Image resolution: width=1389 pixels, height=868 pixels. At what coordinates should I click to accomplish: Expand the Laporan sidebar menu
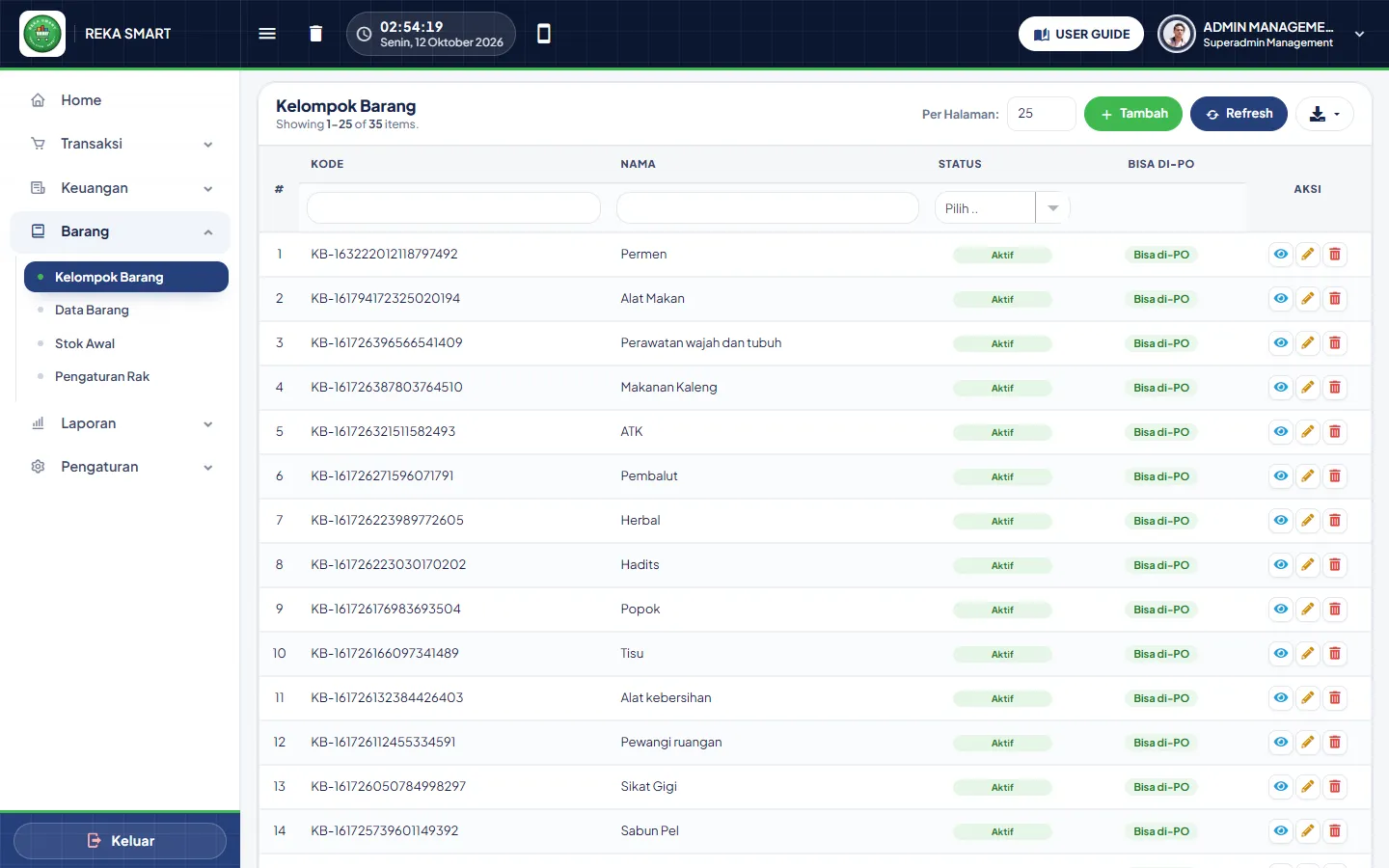click(121, 423)
